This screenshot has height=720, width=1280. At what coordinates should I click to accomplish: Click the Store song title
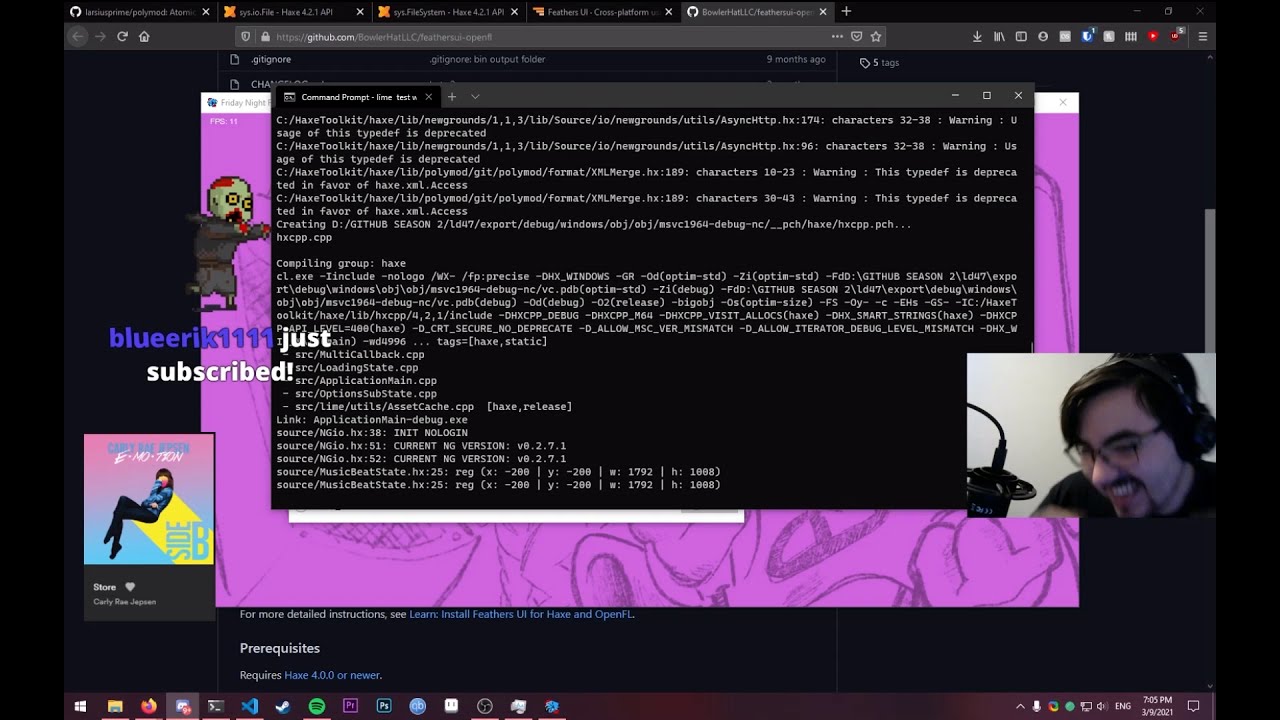[x=104, y=587]
